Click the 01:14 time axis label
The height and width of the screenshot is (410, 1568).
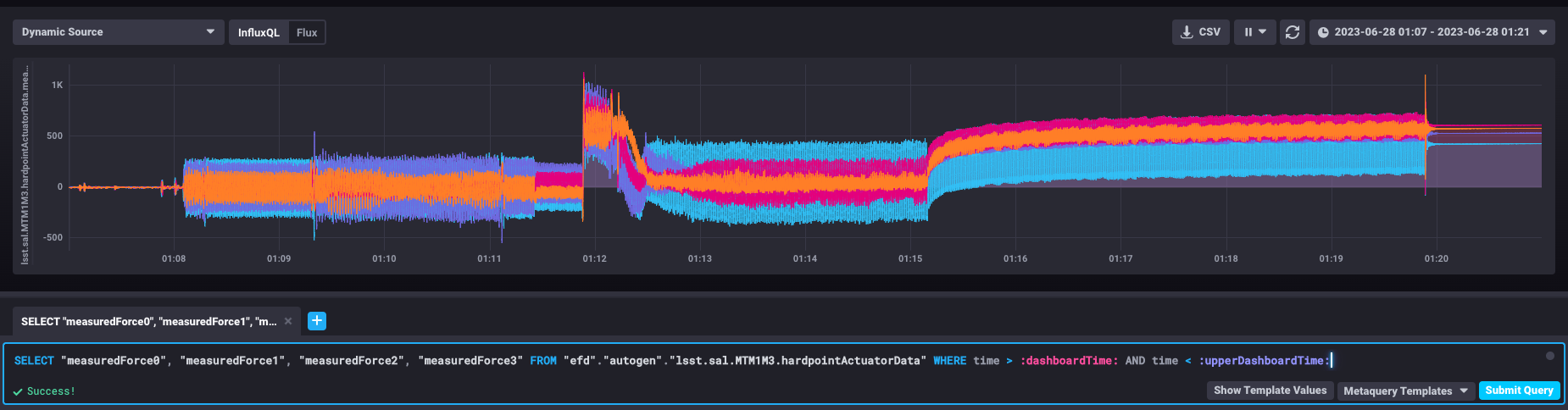point(805,258)
